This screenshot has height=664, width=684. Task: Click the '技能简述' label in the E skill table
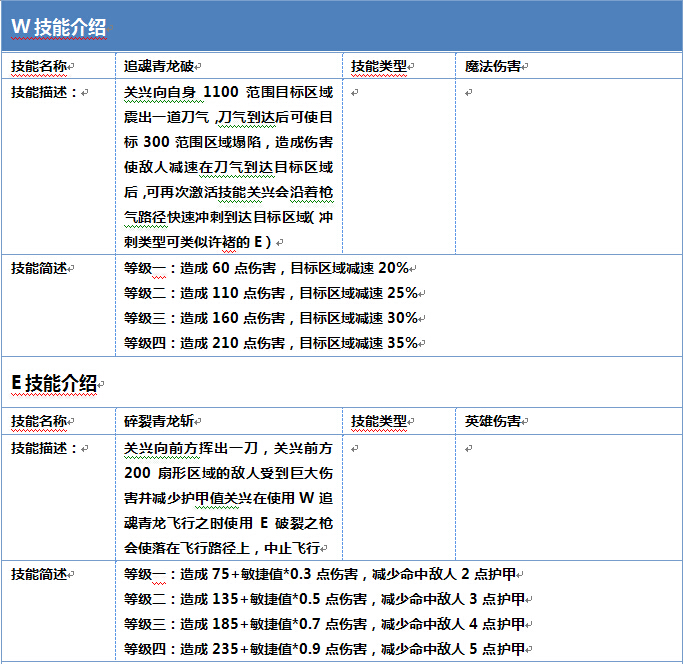tap(39, 574)
